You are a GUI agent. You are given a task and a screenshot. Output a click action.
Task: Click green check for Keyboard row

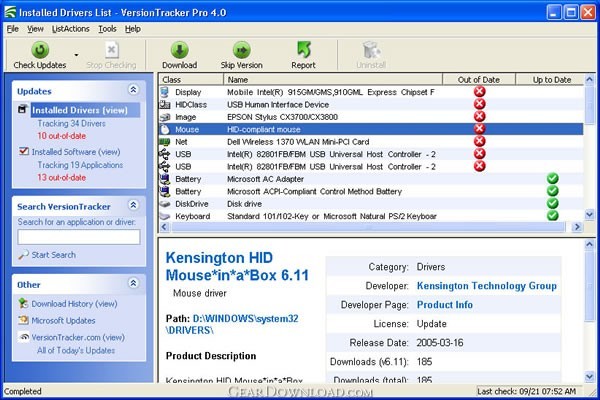pyautogui.click(x=553, y=216)
